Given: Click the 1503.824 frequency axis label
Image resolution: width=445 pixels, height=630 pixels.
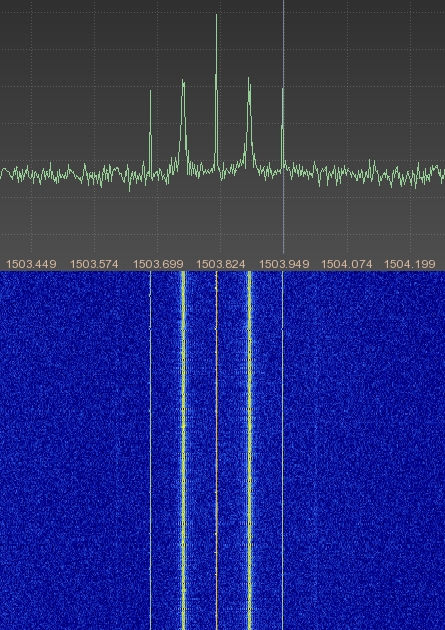Looking at the screenshot, I should (x=220, y=264).
